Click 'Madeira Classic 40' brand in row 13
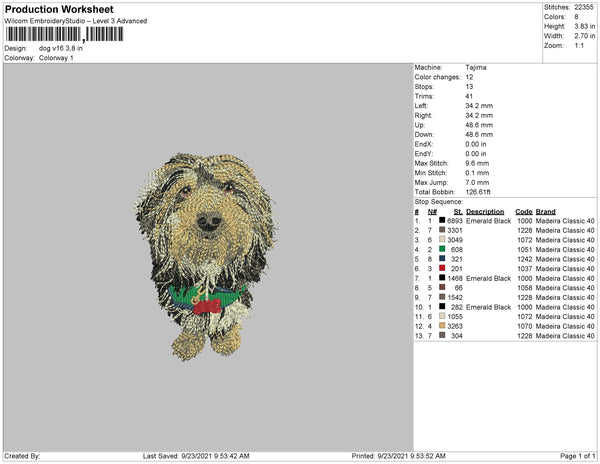The width and height of the screenshot is (600, 464). 565,335
